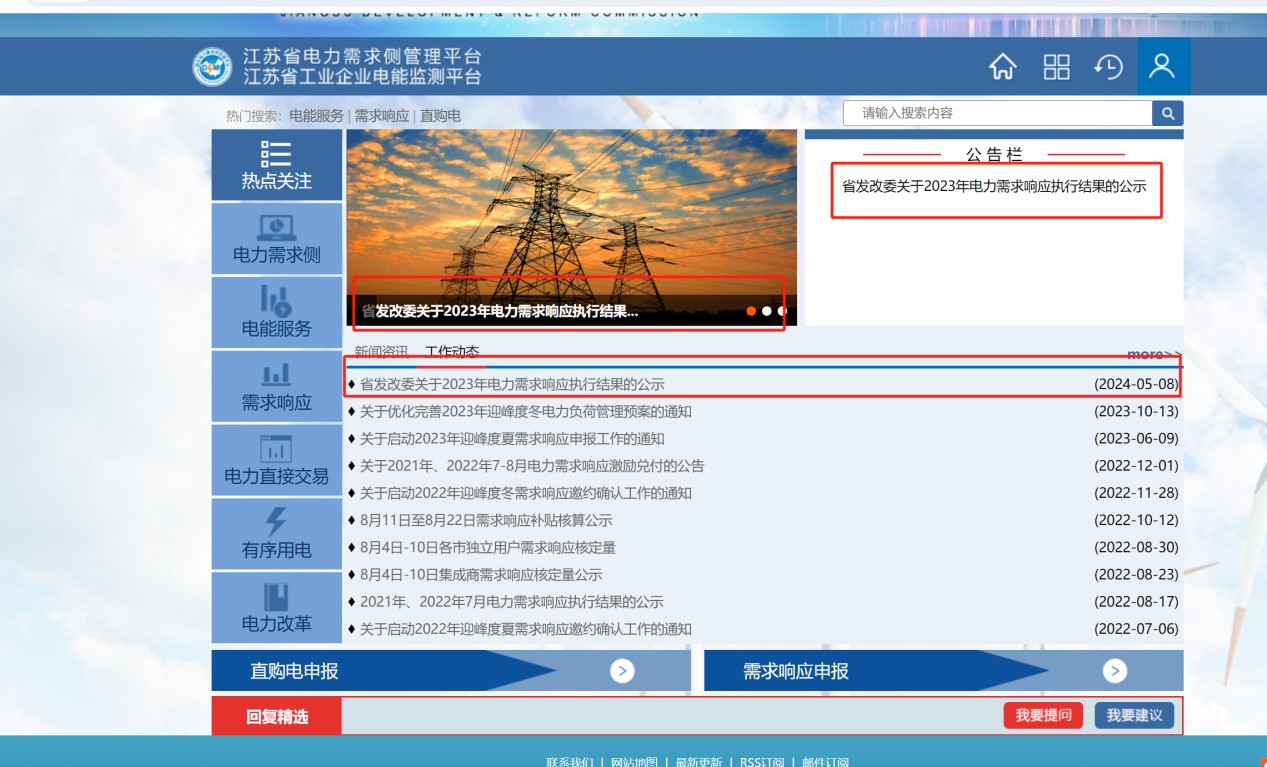Select the 电能服务 sidebar item

click(x=276, y=313)
